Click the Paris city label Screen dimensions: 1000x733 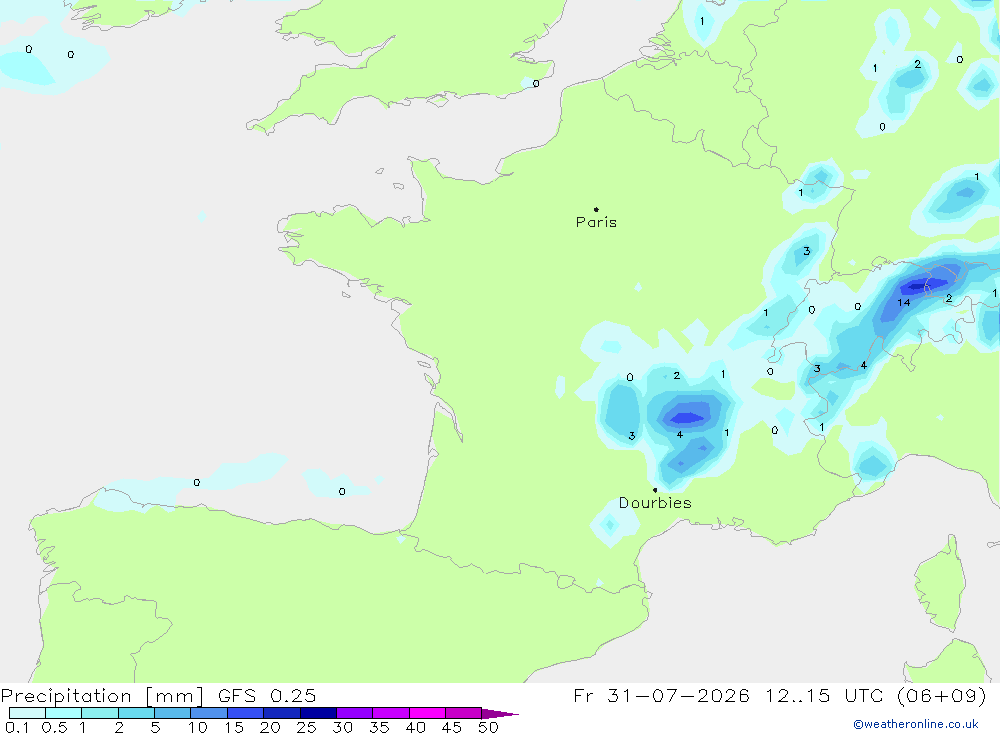click(x=596, y=222)
